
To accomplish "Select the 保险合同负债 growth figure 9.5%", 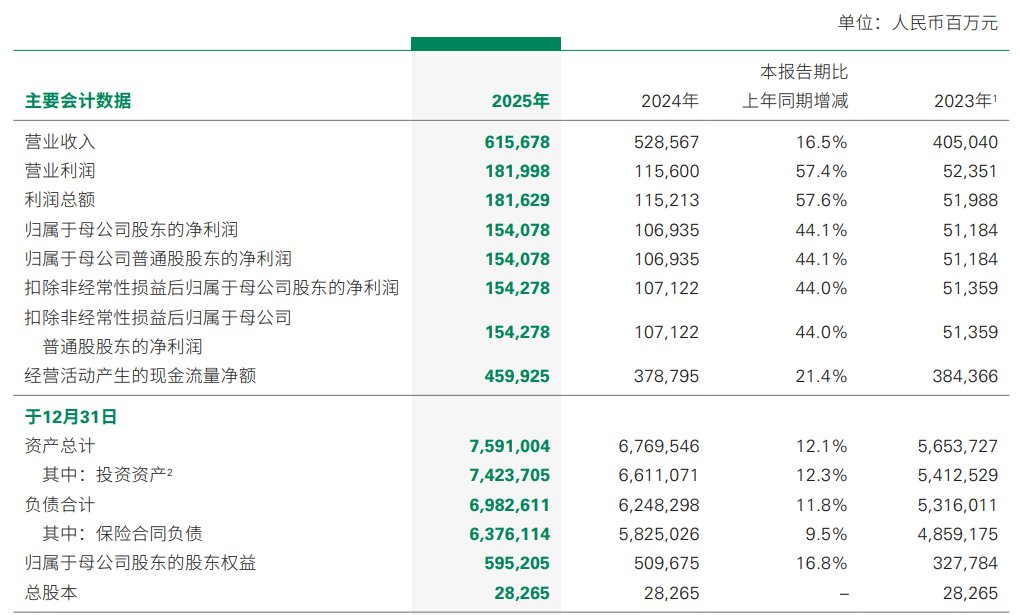I will (826, 534).
